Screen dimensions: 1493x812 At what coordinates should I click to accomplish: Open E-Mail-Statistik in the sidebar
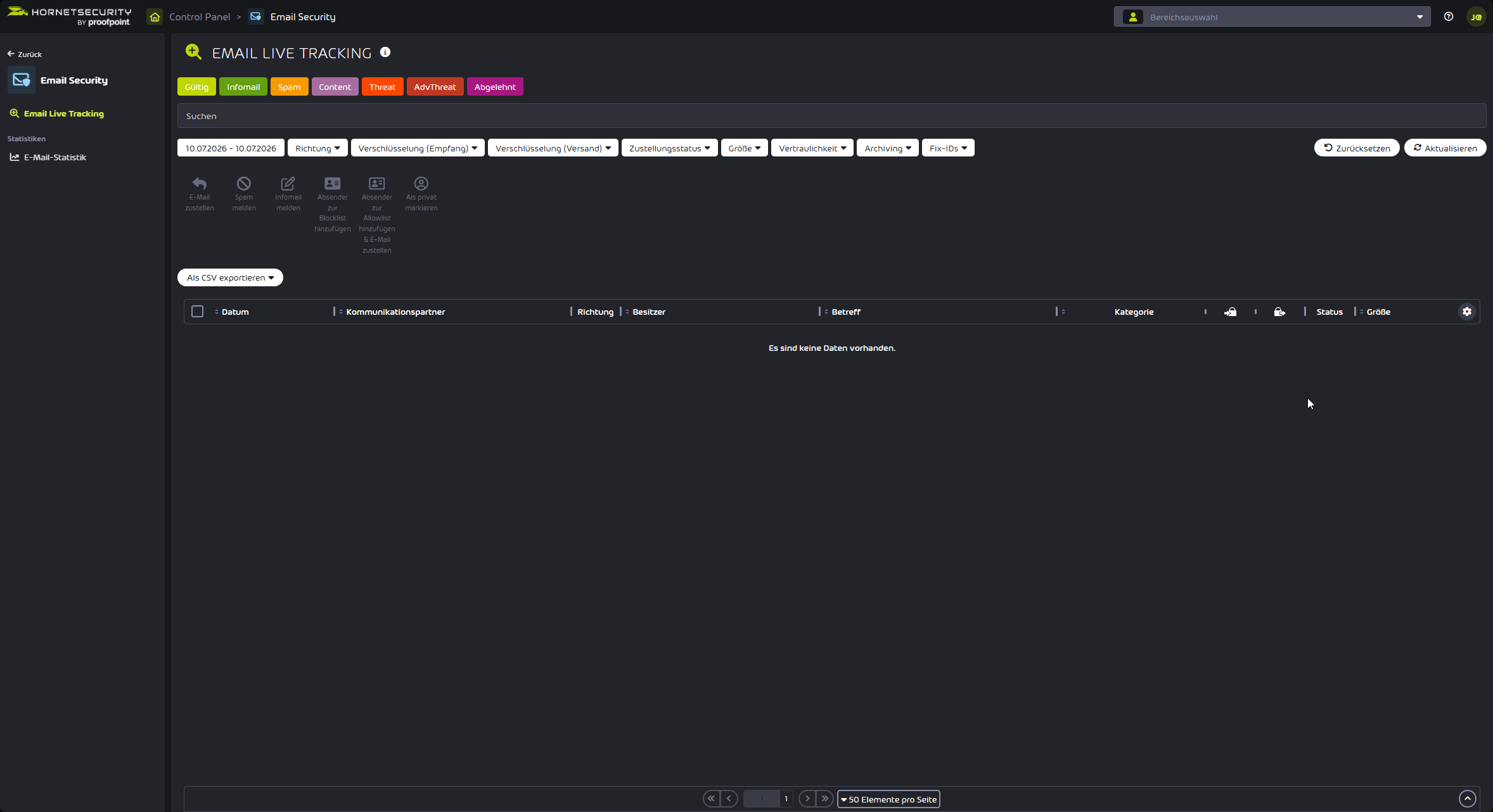pos(55,157)
